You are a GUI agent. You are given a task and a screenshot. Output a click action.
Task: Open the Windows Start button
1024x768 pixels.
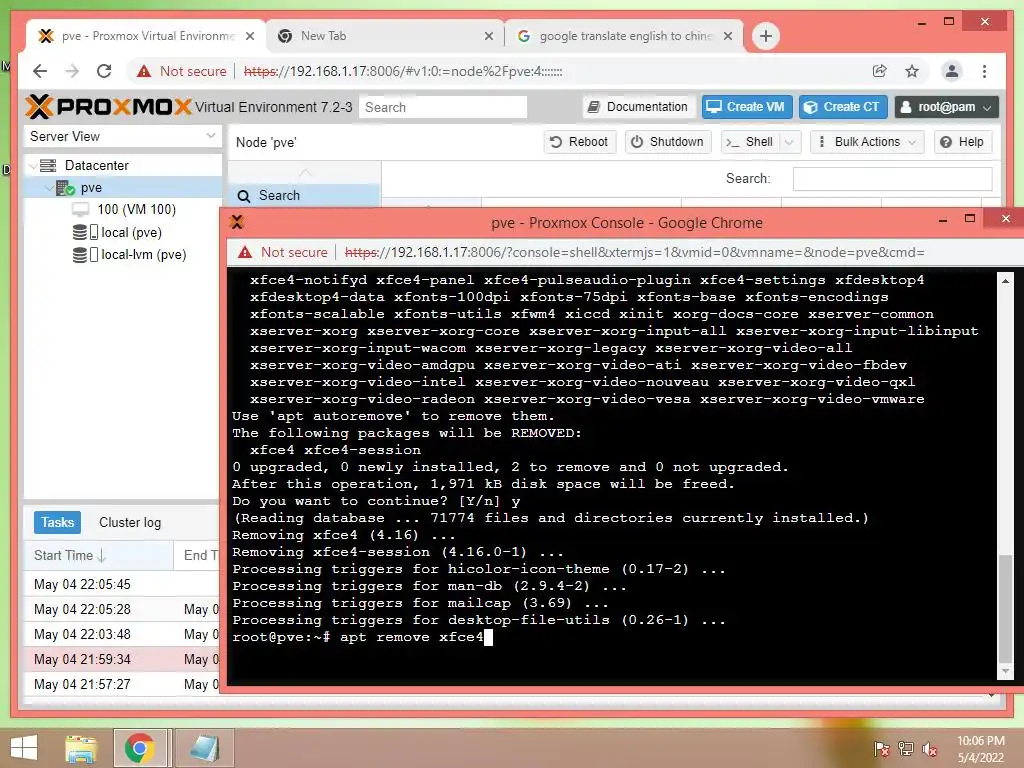pos(24,748)
